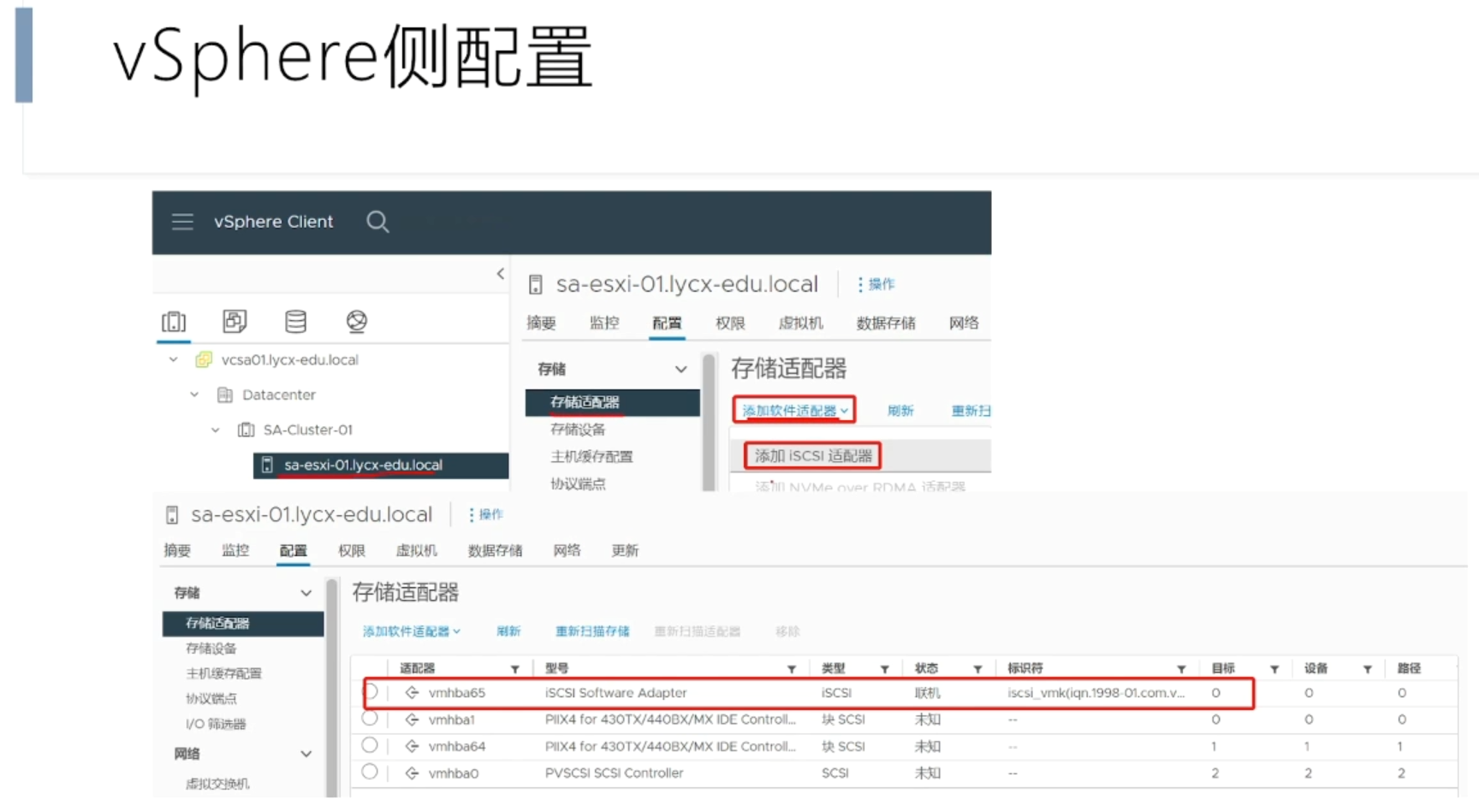
Task: Click adapter icon of vmhba64 row
Action: [413, 746]
